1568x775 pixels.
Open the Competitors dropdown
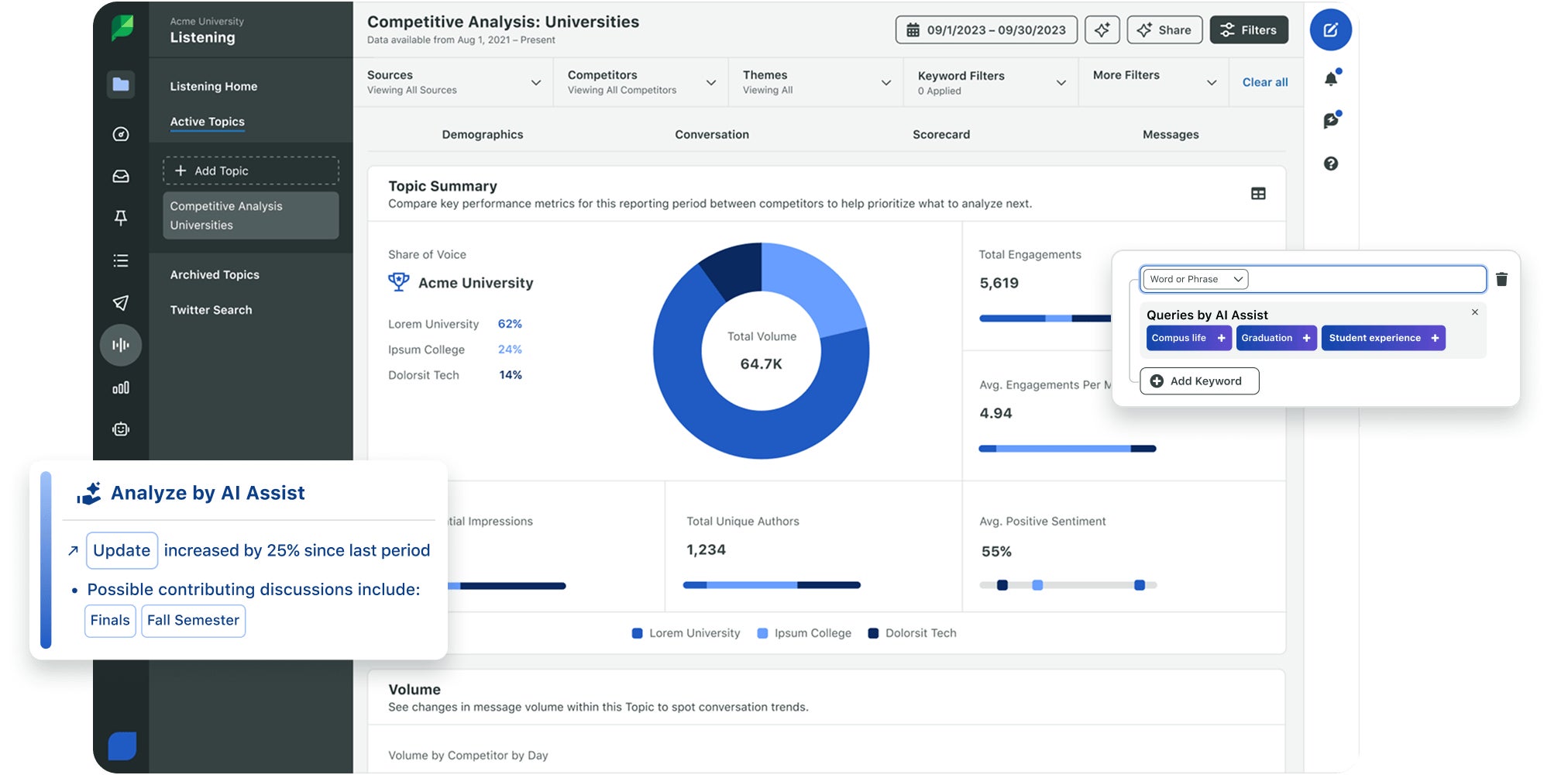pos(710,81)
